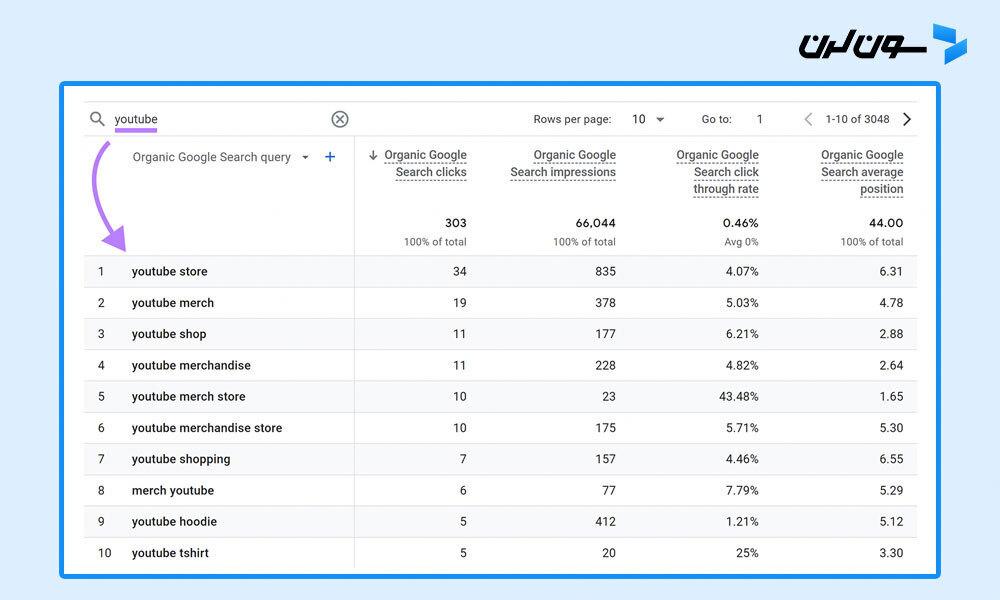Sort by Organic Google Search impressions column
This screenshot has width=1000, height=600.
click(x=563, y=163)
